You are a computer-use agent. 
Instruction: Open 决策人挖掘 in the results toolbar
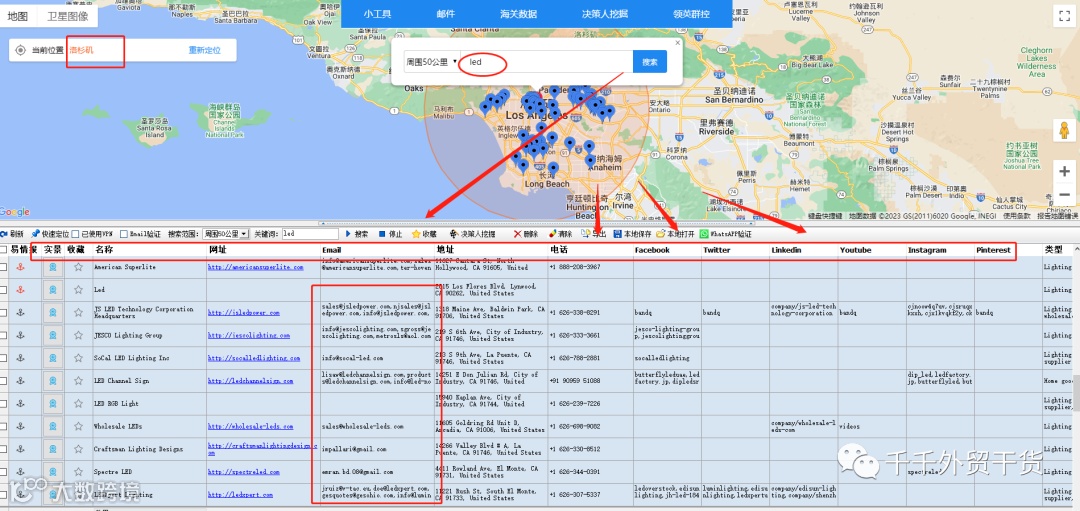tap(472, 234)
